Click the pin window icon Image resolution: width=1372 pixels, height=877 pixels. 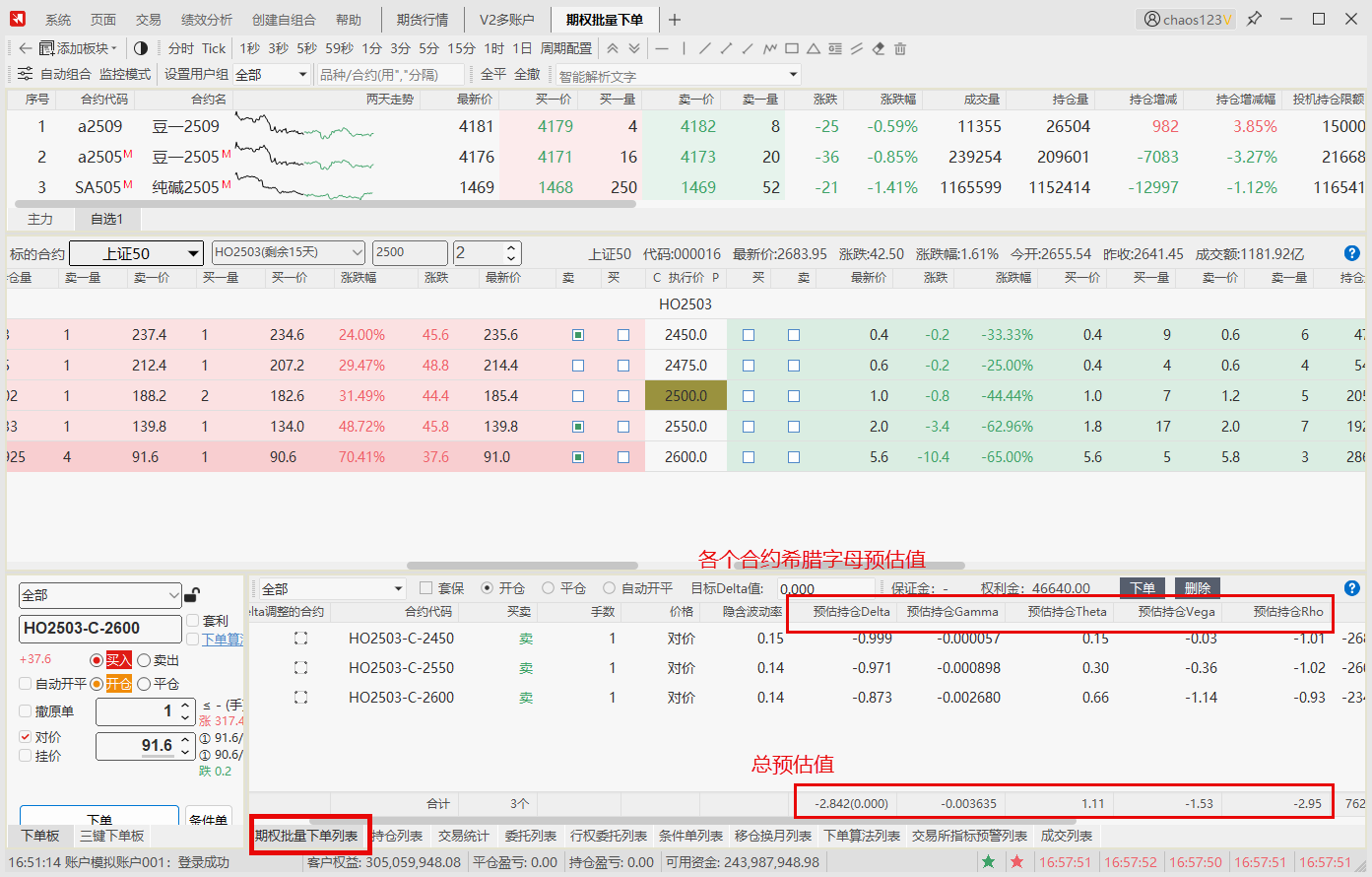1254,20
